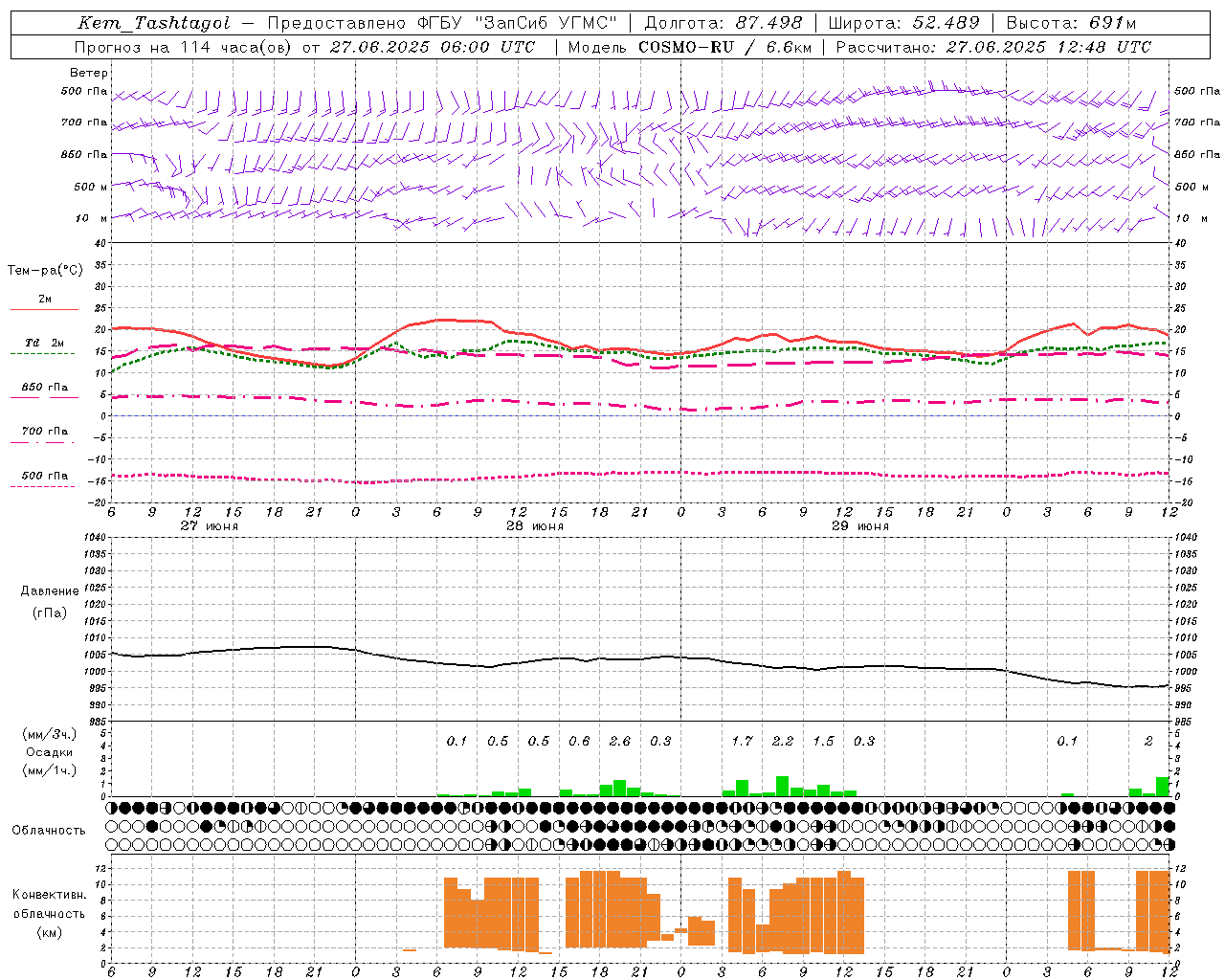Viewport: 1225px width, 980px height.
Task: Click the (мм/1ч.) units label
Action: click(50, 770)
